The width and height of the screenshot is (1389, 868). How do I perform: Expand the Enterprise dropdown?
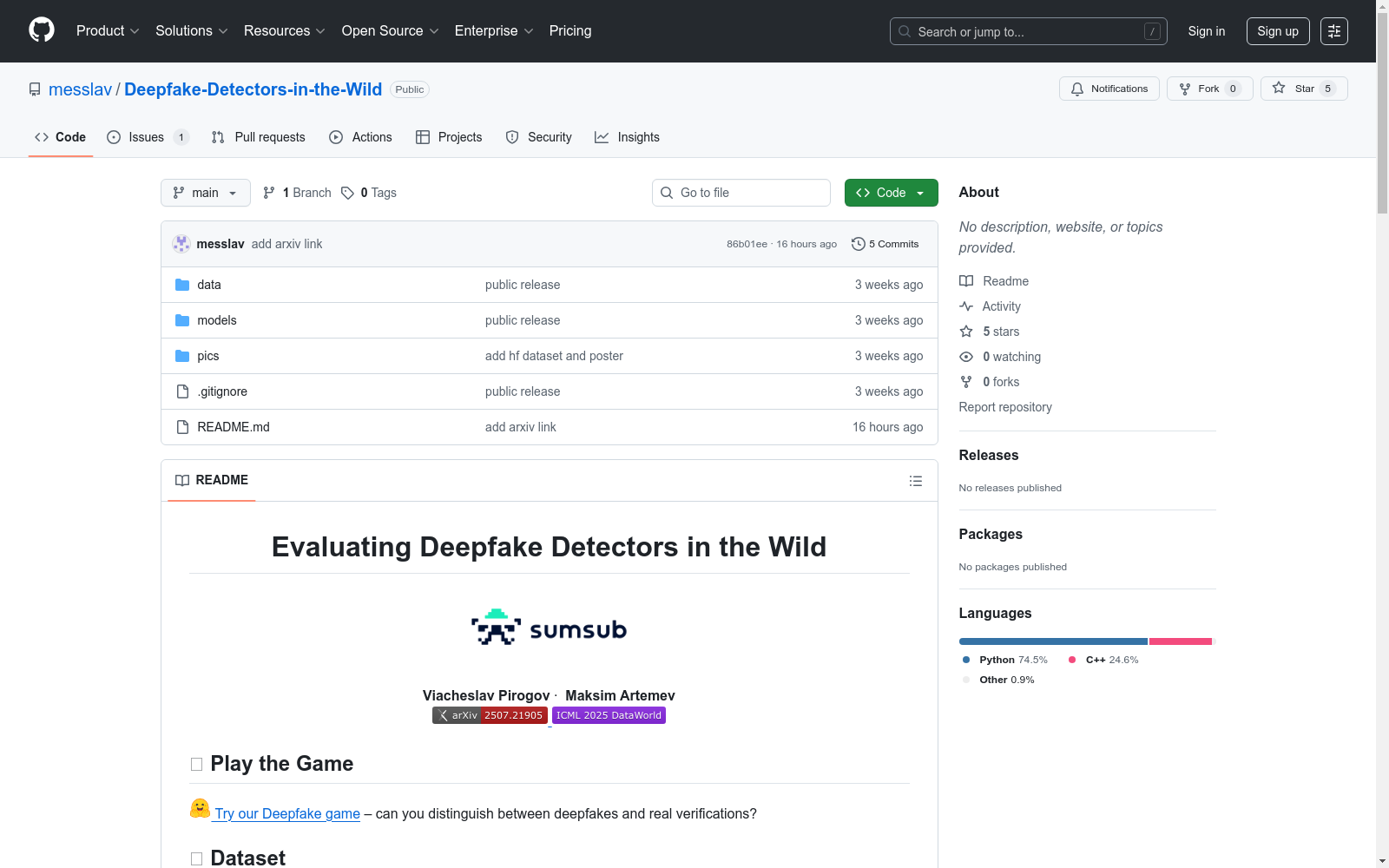[x=494, y=31]
